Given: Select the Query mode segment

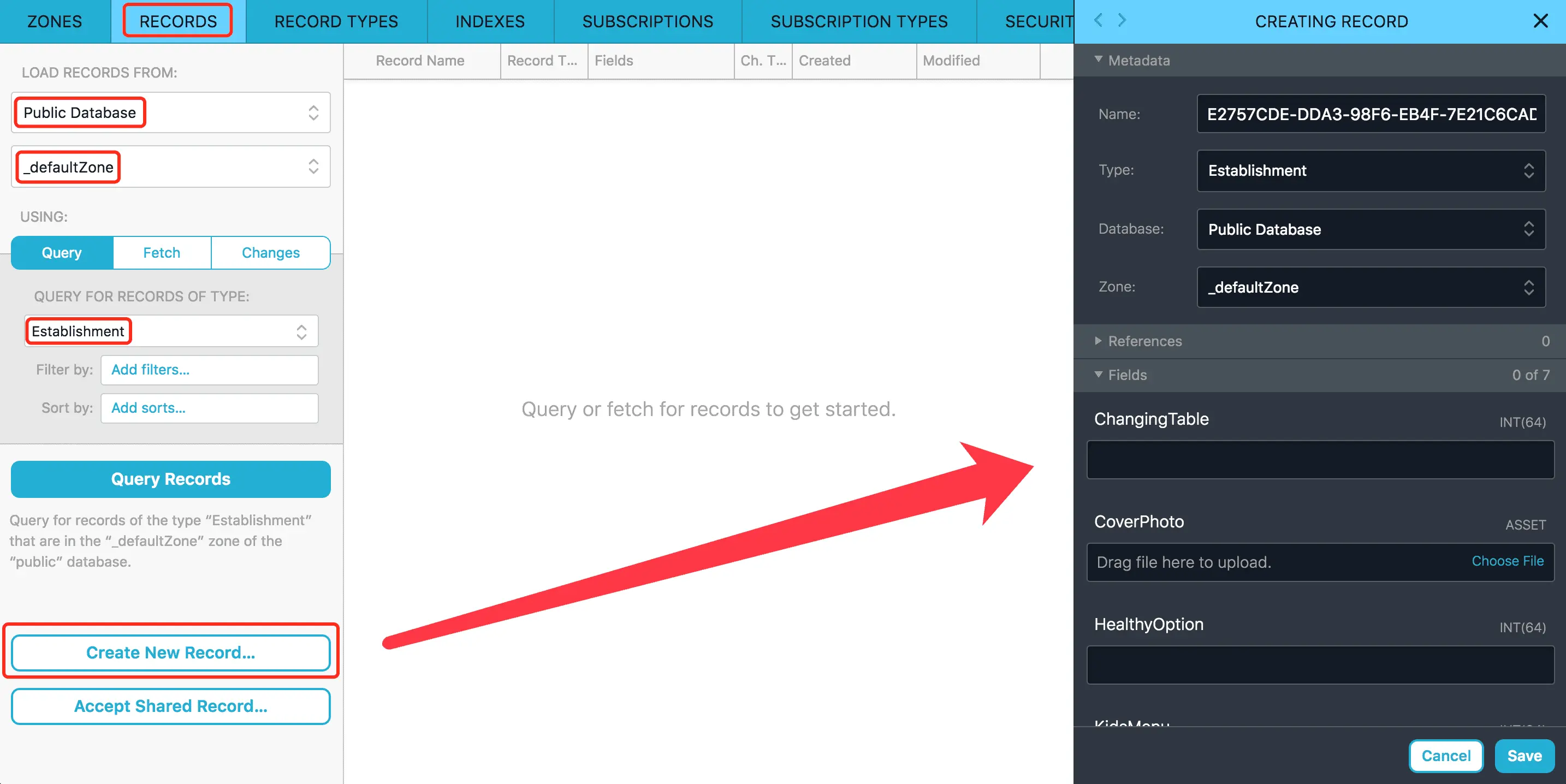Looking at the screenshot, I should [x=61, y=253].
